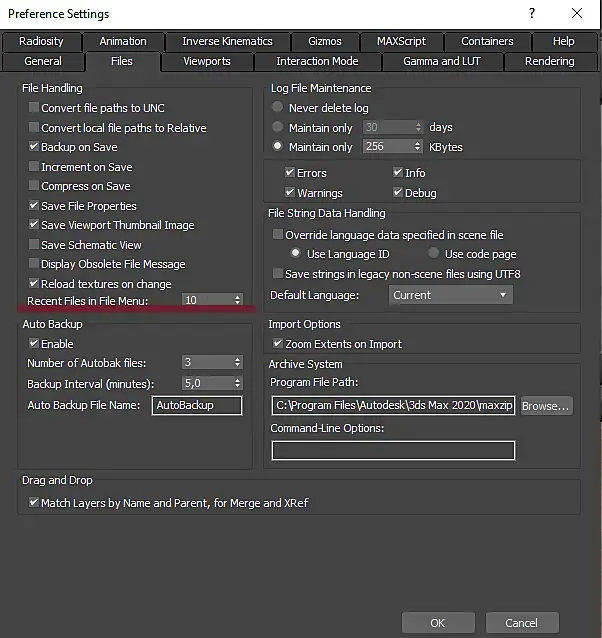
Task: Toggle the Warnings log checkbox
Action: pyautogui.click(x=290, y=192)
